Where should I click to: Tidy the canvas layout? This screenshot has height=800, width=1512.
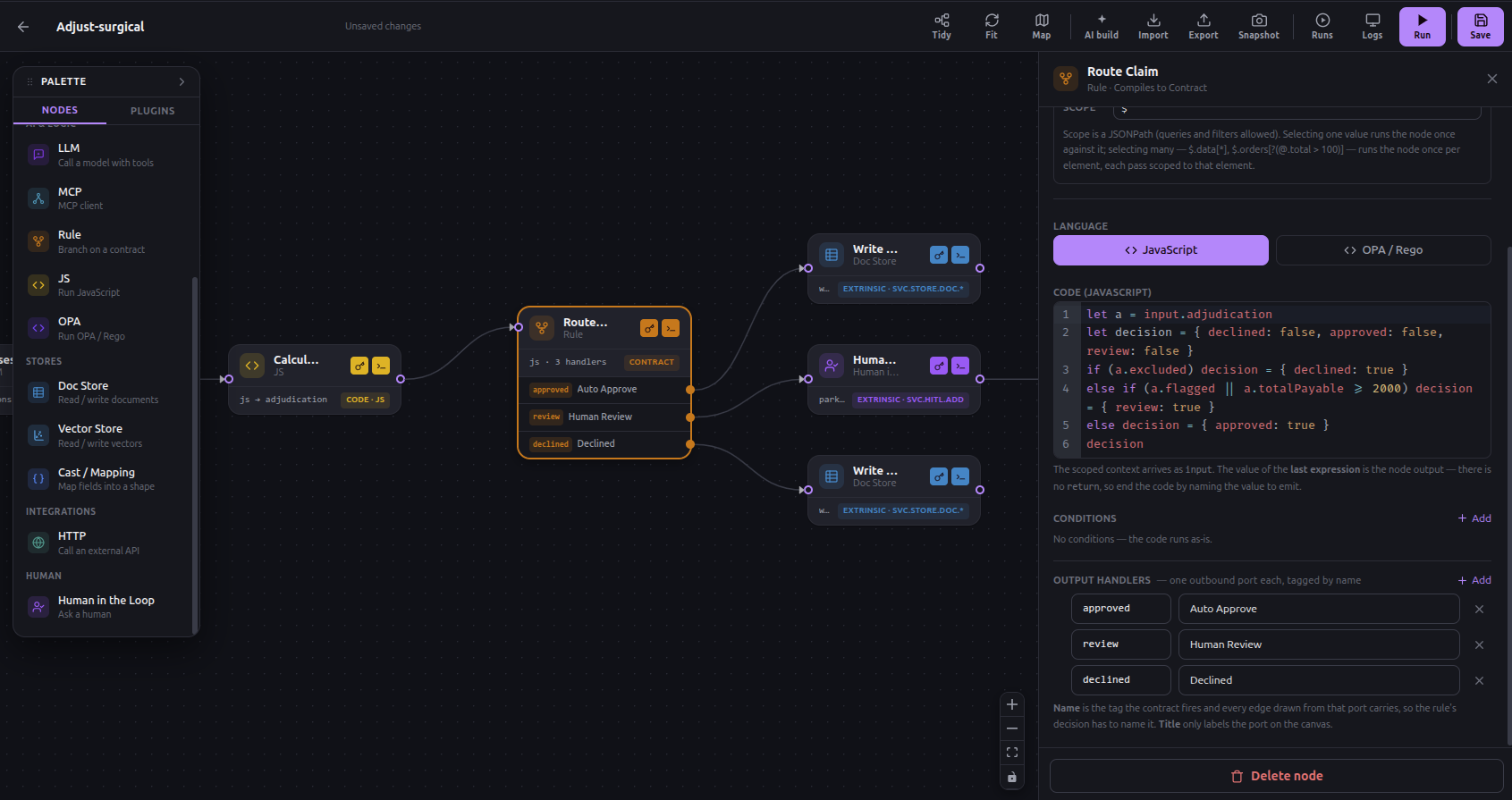[x=942, y=27]
